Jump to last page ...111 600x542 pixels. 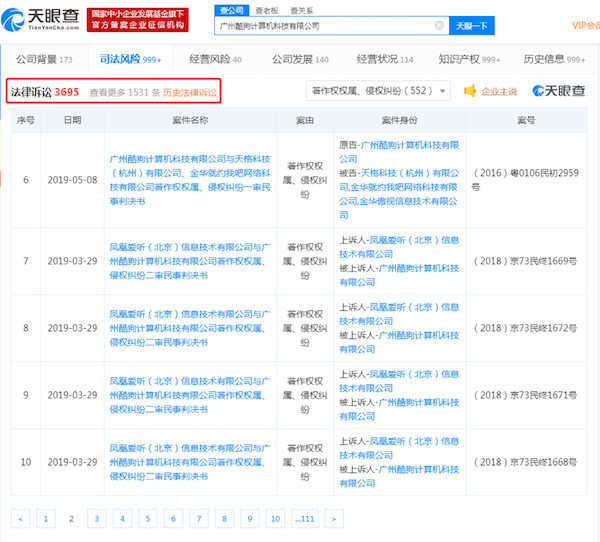(x=305, y=519)
